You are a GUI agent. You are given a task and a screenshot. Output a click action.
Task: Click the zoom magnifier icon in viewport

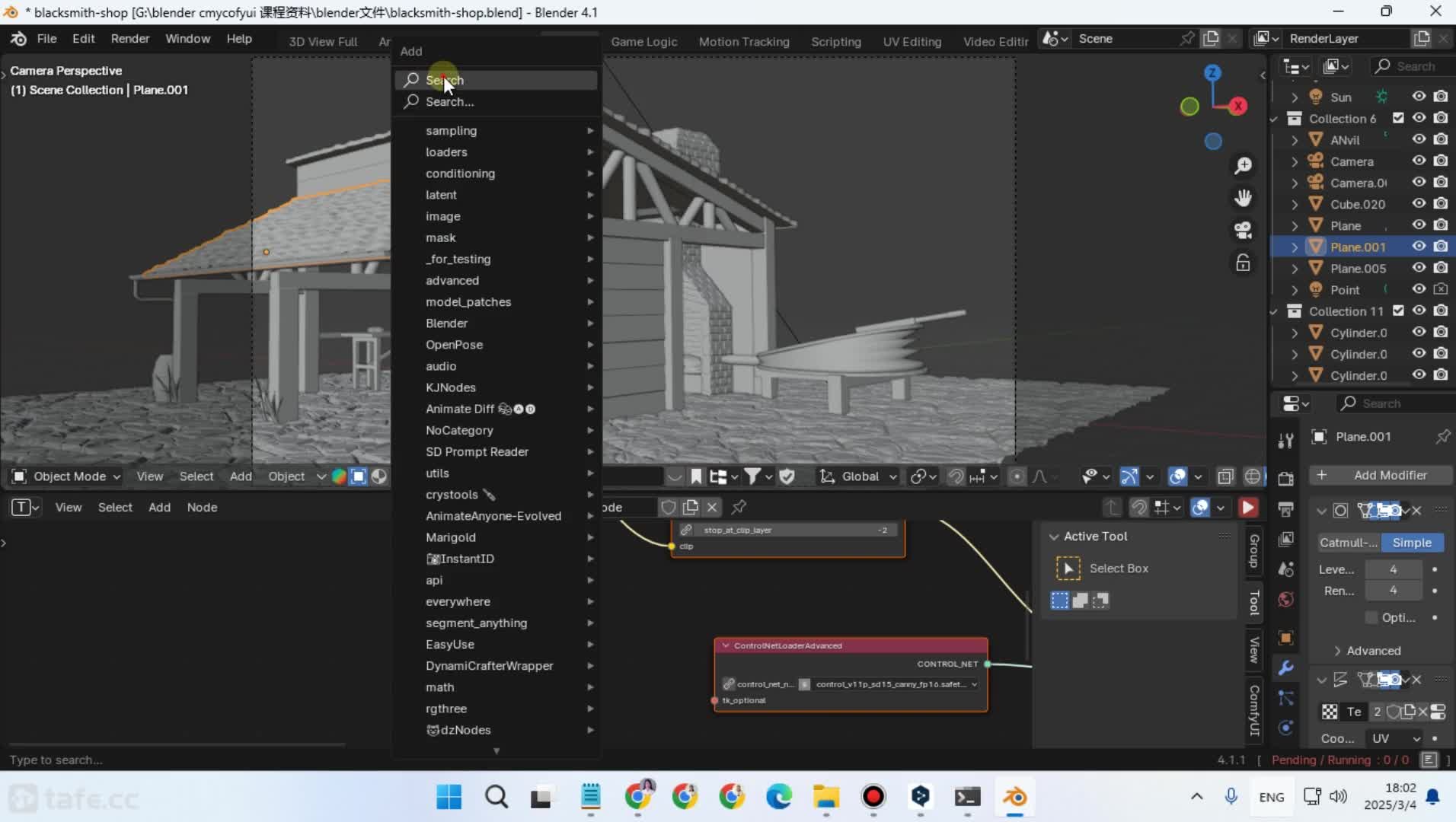[1243, 165]
